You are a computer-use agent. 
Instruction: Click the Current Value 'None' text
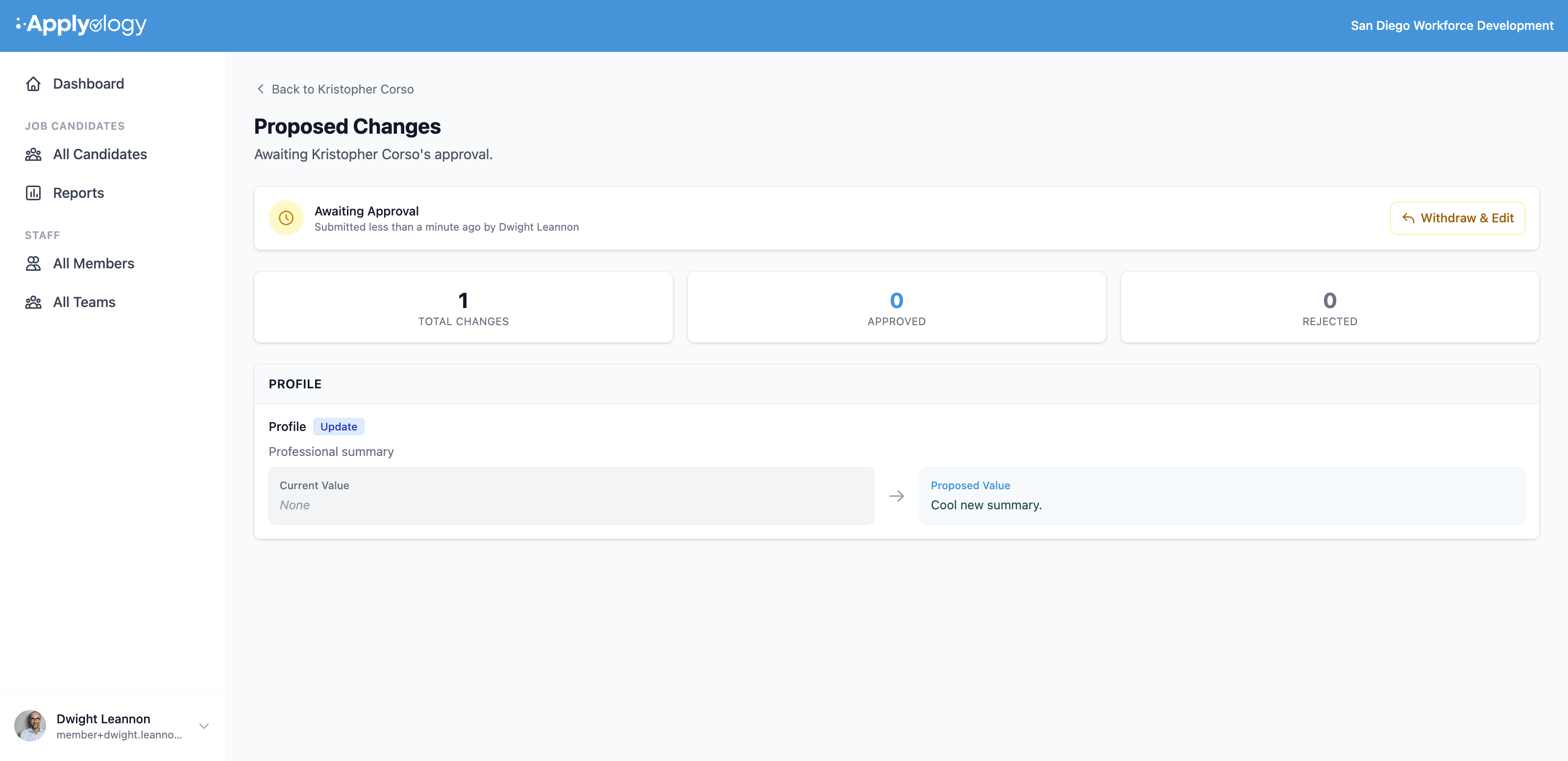[294, 505]
